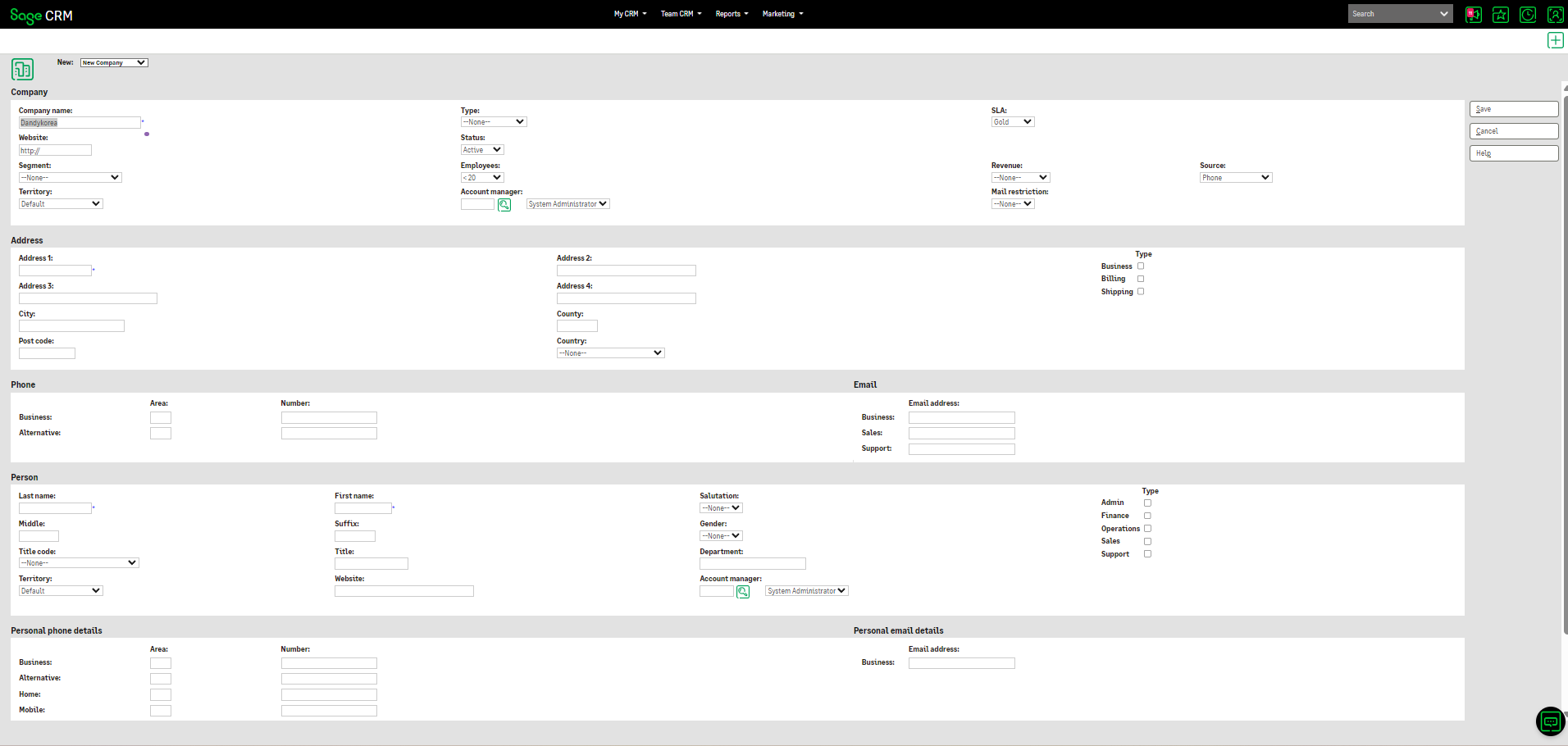Click the Sales email address field
The image size is (1568, 746).
tap(962, 433)
